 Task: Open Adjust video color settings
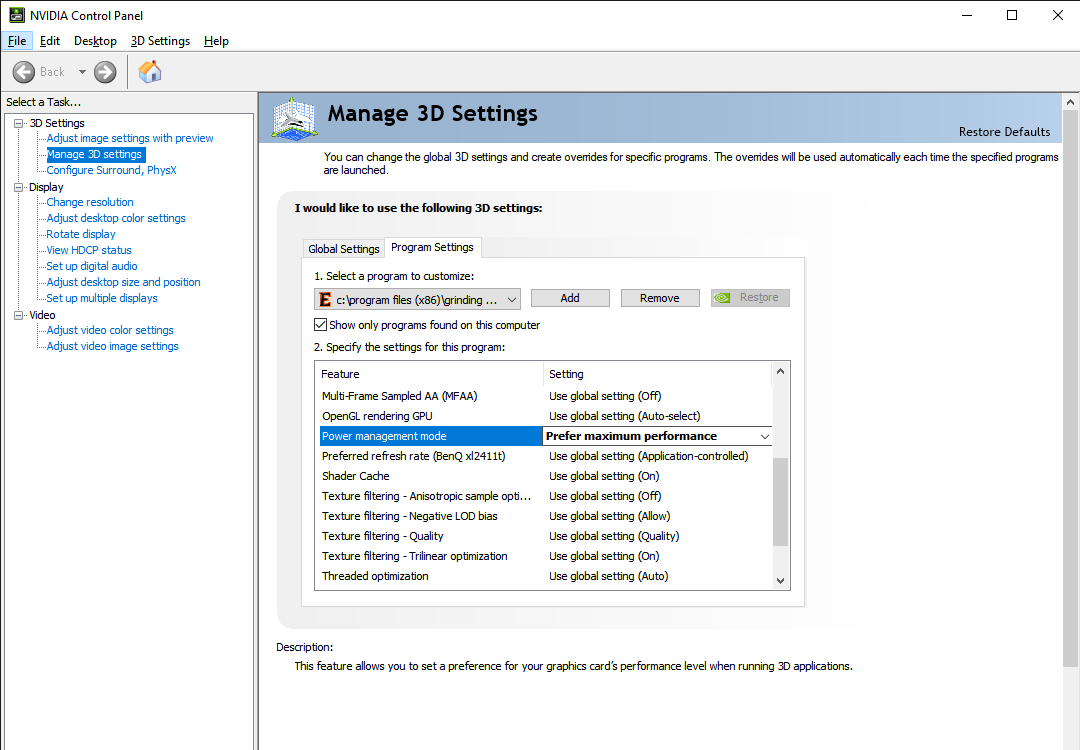(110, 330)
